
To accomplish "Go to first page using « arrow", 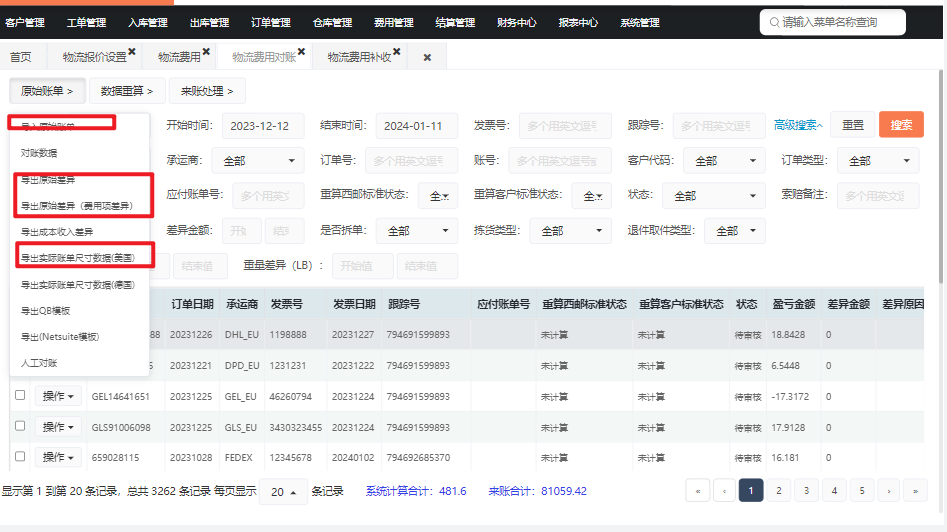I will (698, 490).
